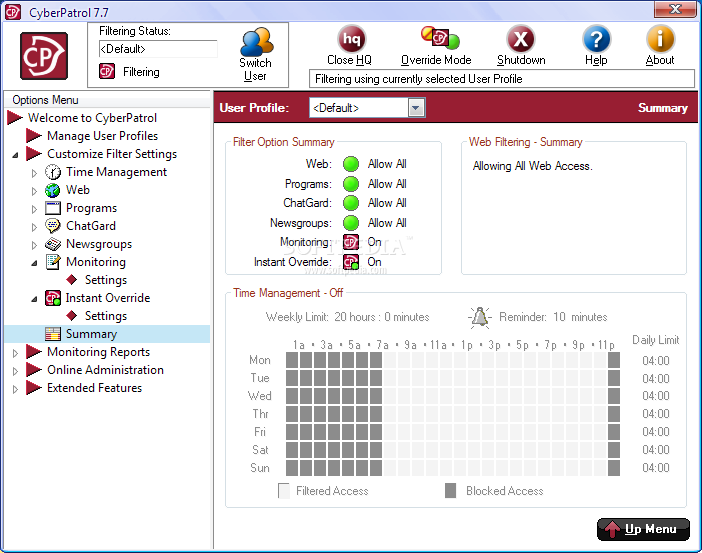Click Filtered Access legend box

(284, 491)
